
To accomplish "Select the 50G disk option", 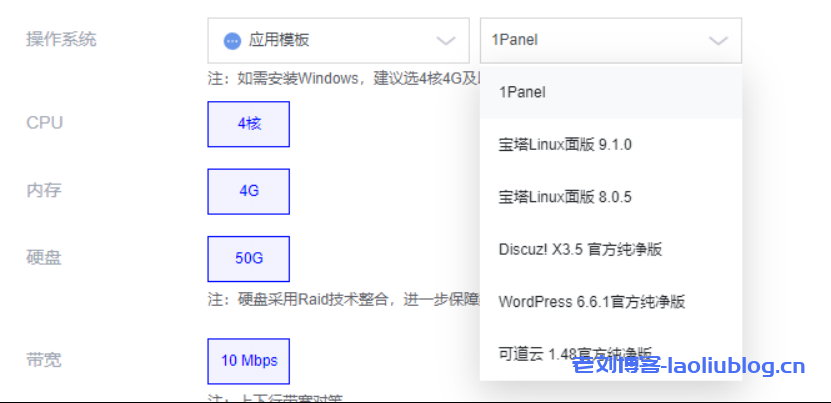I will [249, 258].
